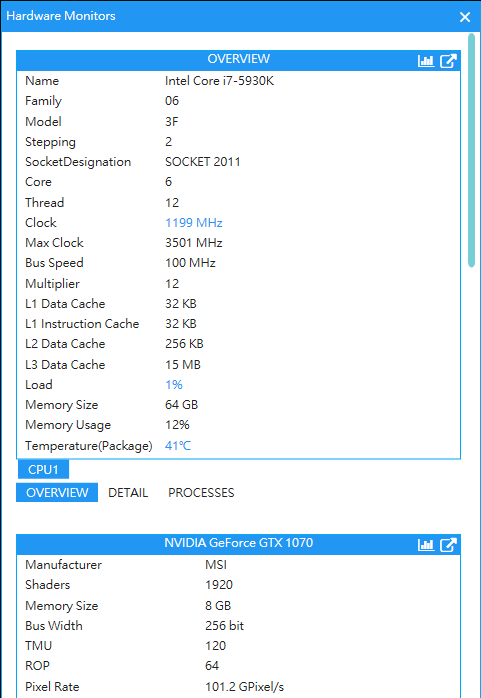
Task: Click the Max Clock value 3501 MHz
Action: 194,243
